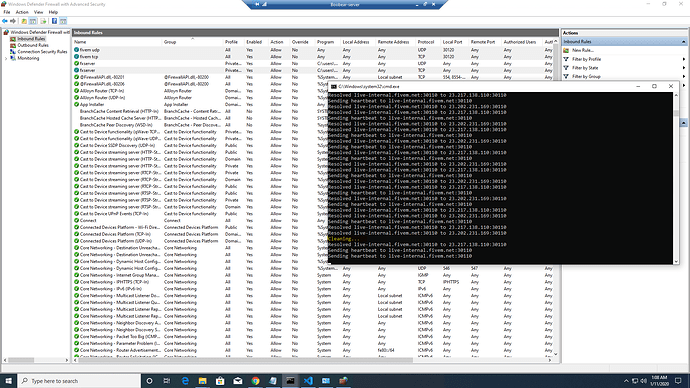690x388 pixels.
Task: Click the connection signal icon on the remote desktop bar
Action: [264, 4]
